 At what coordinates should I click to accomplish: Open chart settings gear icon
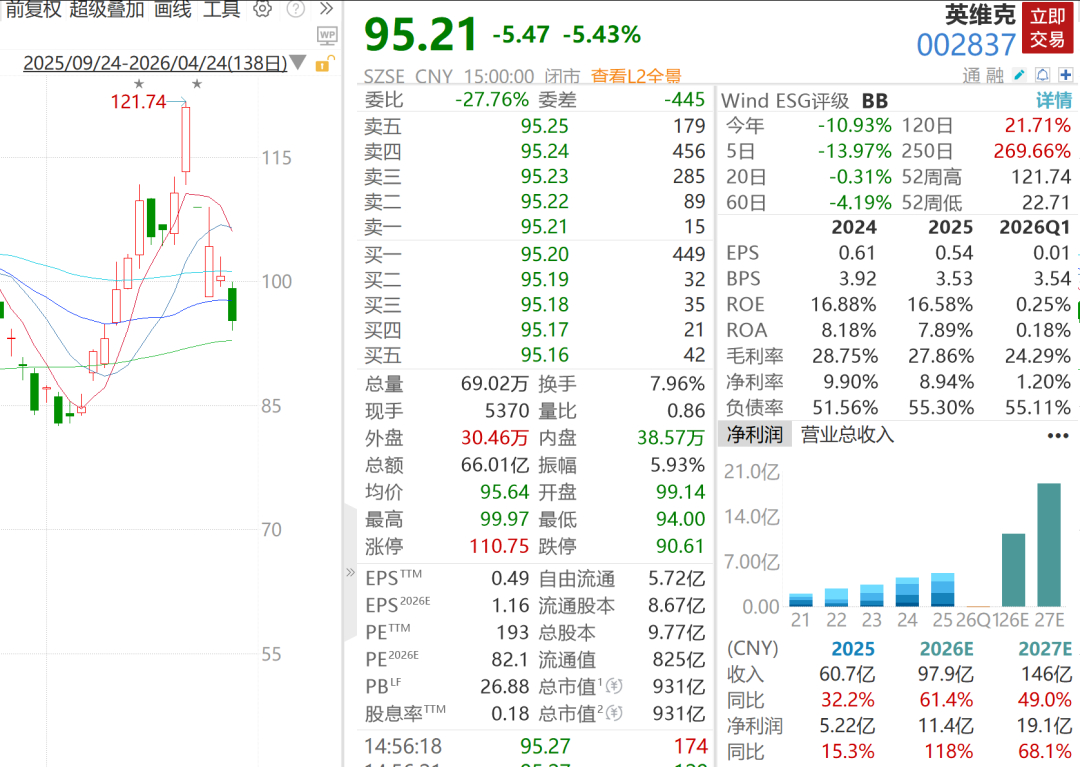pos(262,9)
